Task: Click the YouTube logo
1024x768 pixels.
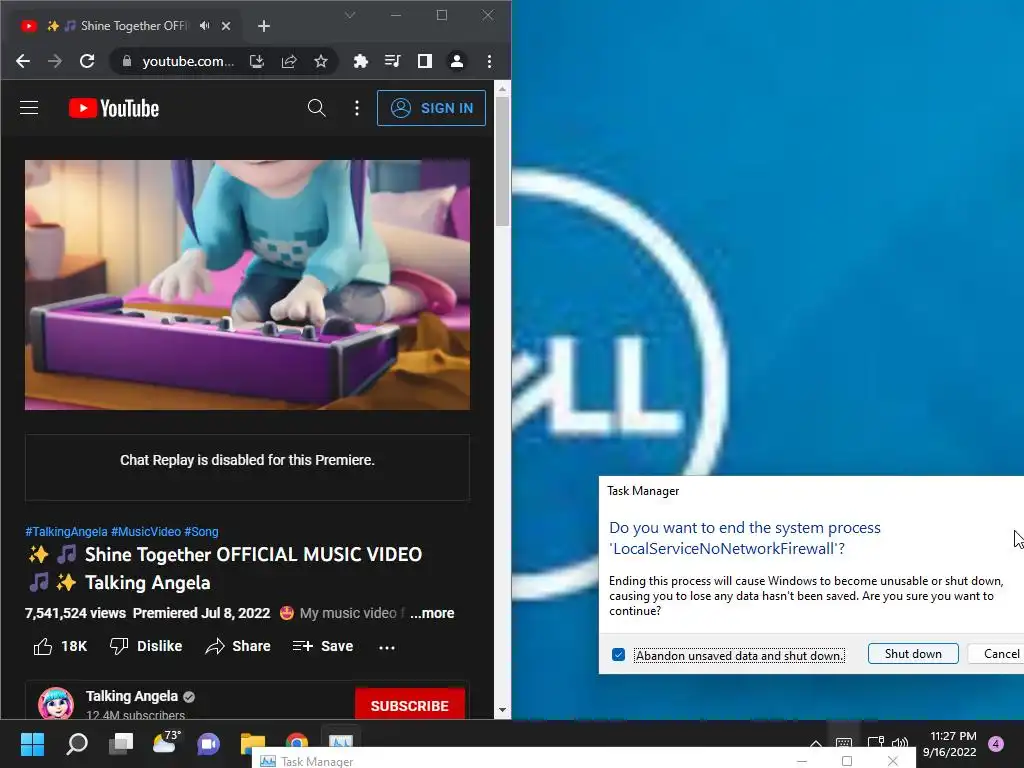Action: pos(114,108)
